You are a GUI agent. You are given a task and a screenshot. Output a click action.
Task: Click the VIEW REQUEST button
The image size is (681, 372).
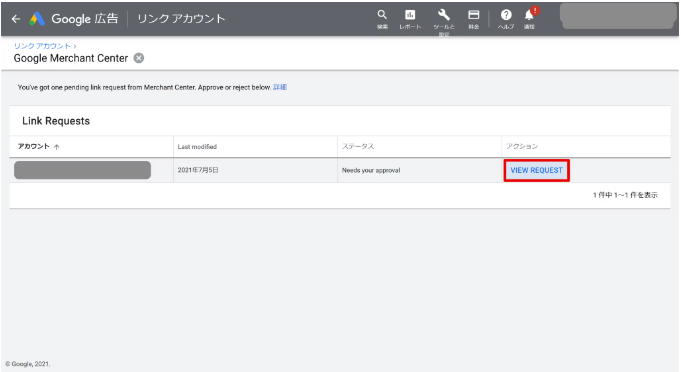[x=536, y=170]
